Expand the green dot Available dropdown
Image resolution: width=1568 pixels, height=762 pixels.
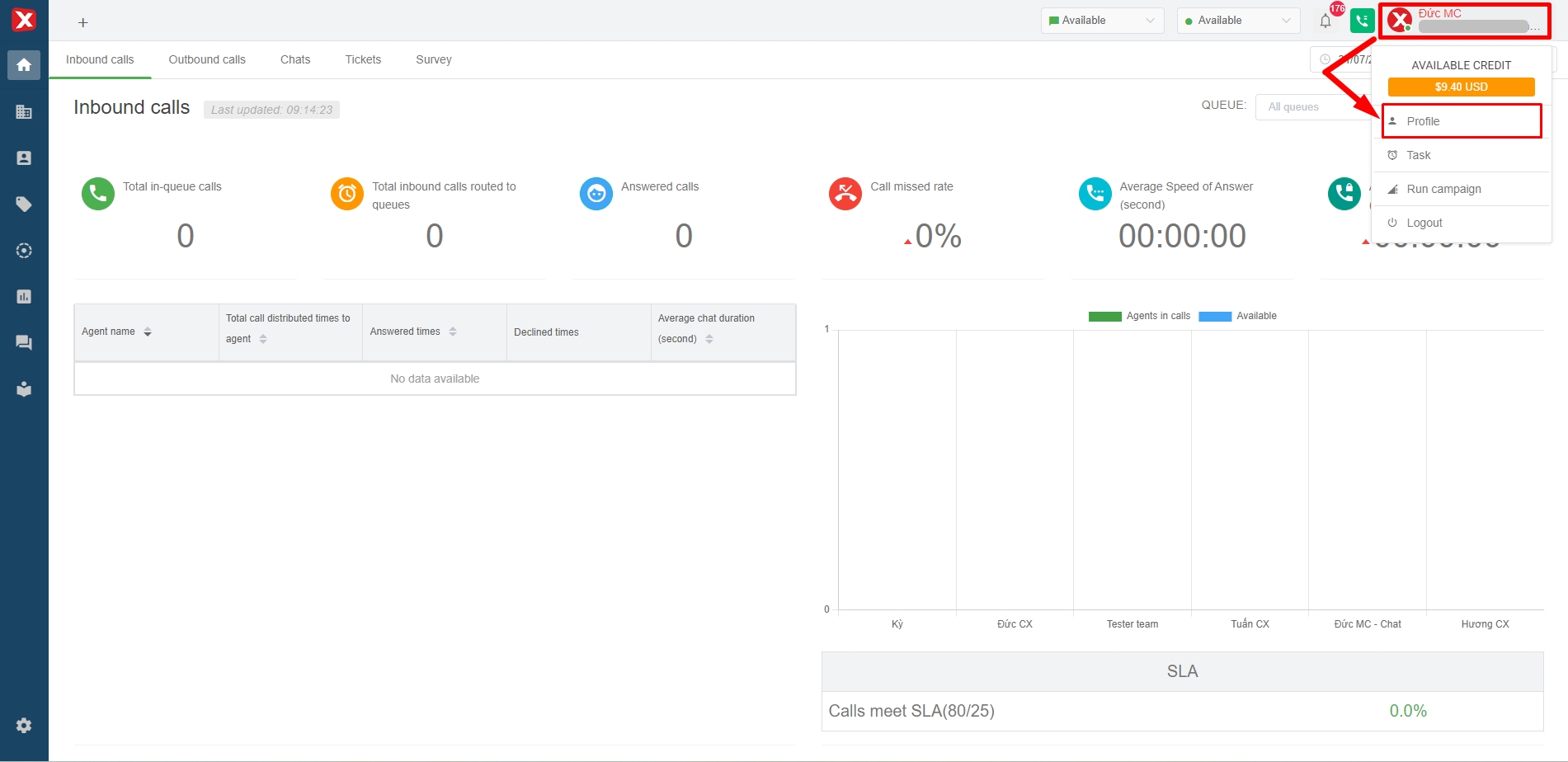[1238, 21]
